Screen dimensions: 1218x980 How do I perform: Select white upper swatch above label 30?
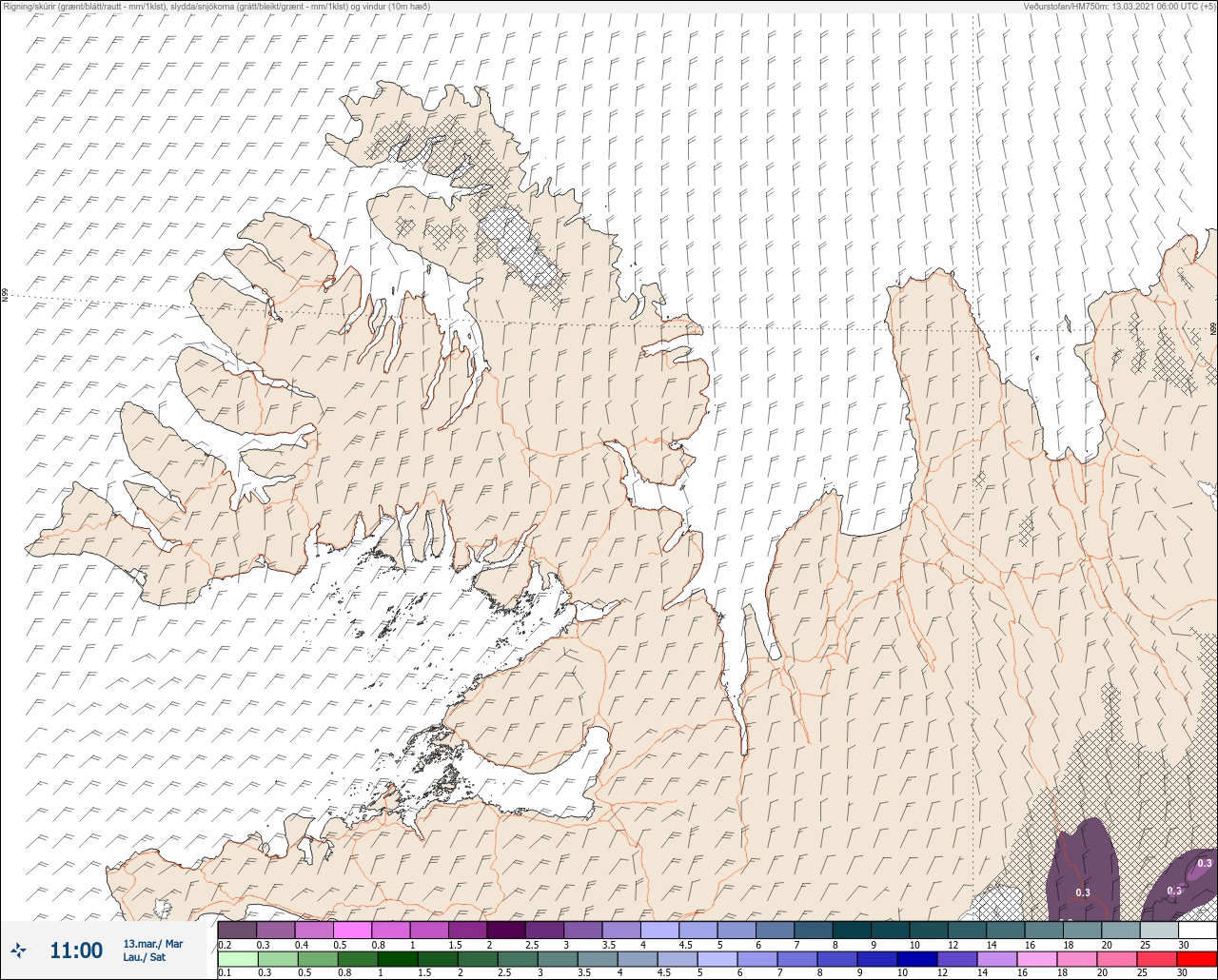1197,930
